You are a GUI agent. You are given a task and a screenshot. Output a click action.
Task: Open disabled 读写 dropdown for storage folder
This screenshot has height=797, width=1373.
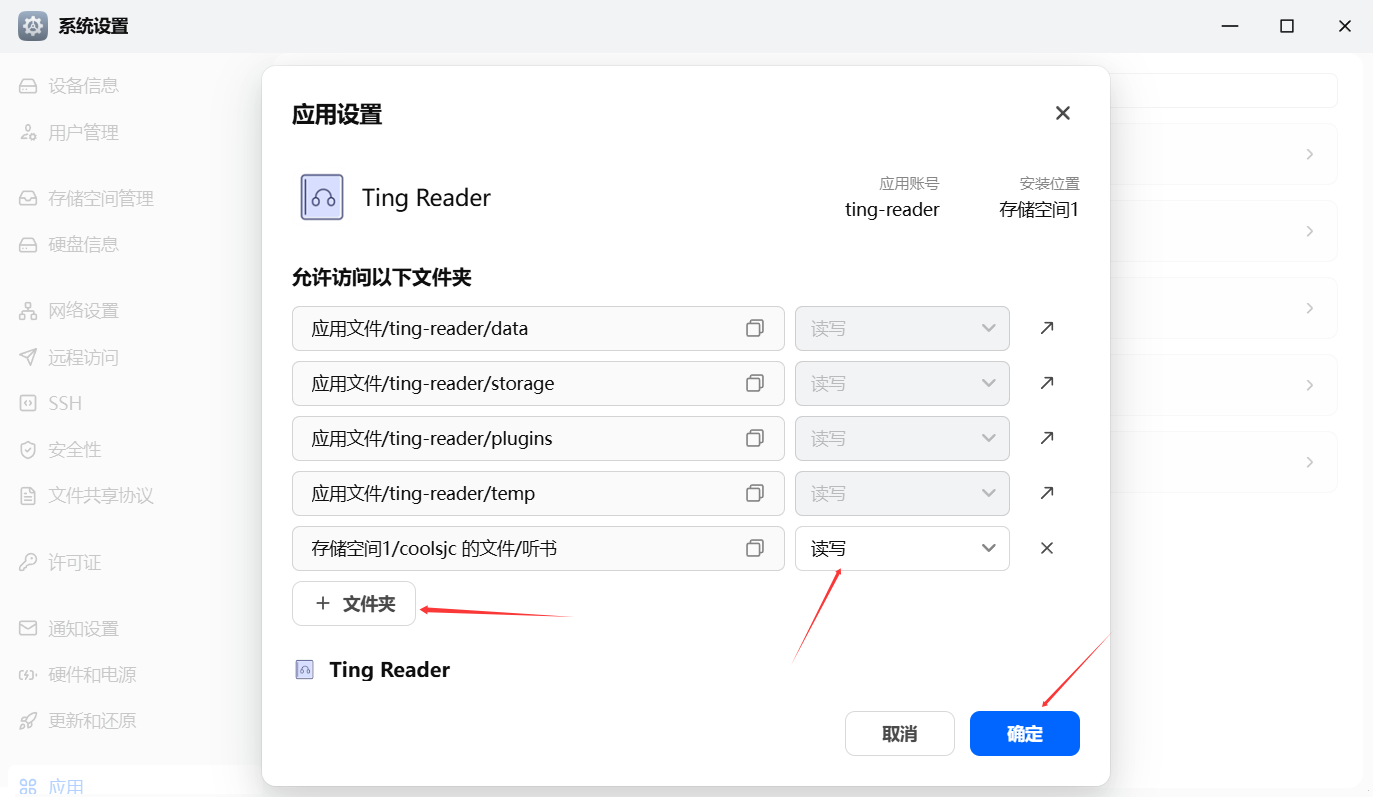[902, 383]
